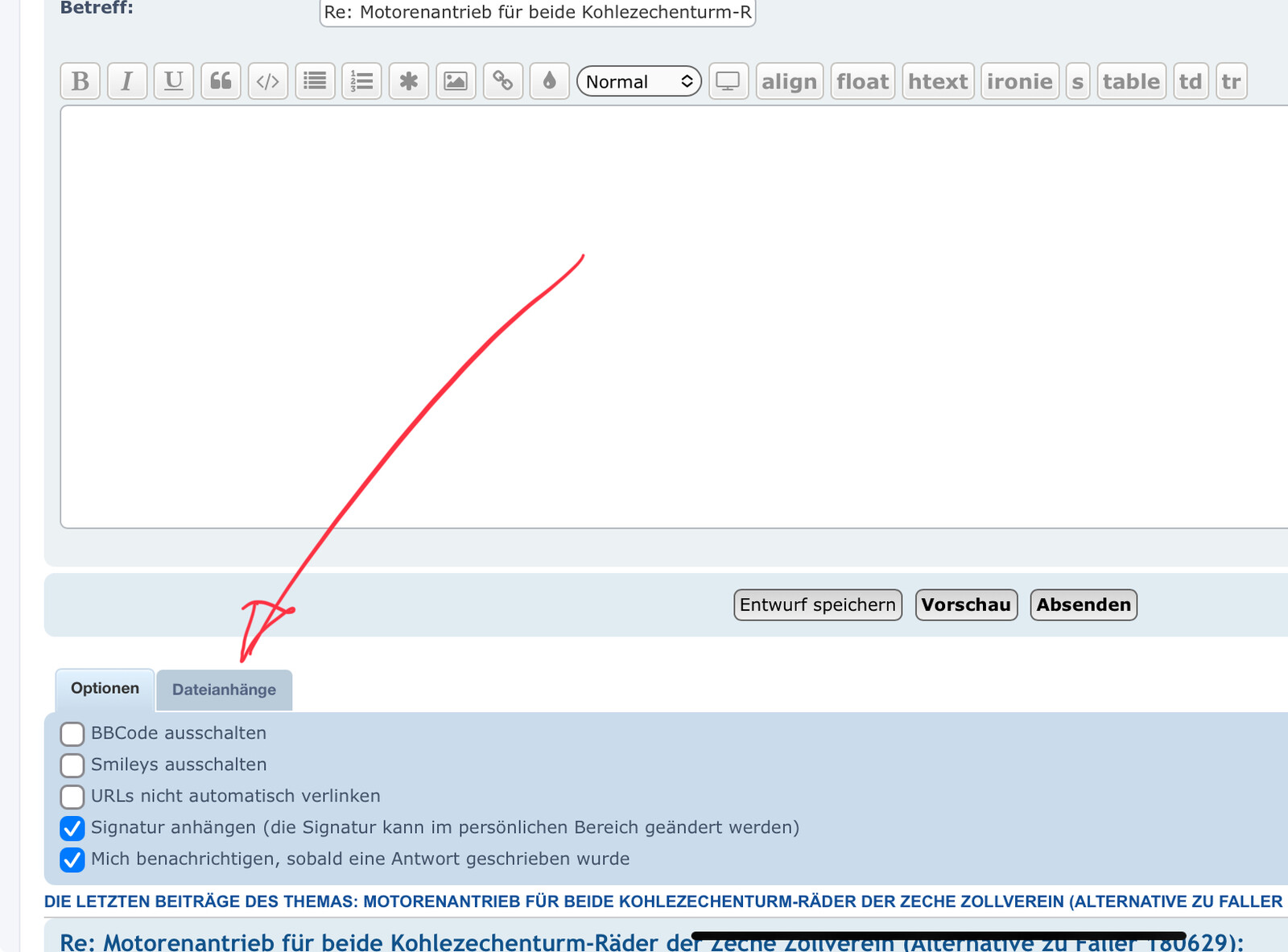Open the Normal font size dropdown
This screenshot has height=952, width=1288.
point(639,81)
